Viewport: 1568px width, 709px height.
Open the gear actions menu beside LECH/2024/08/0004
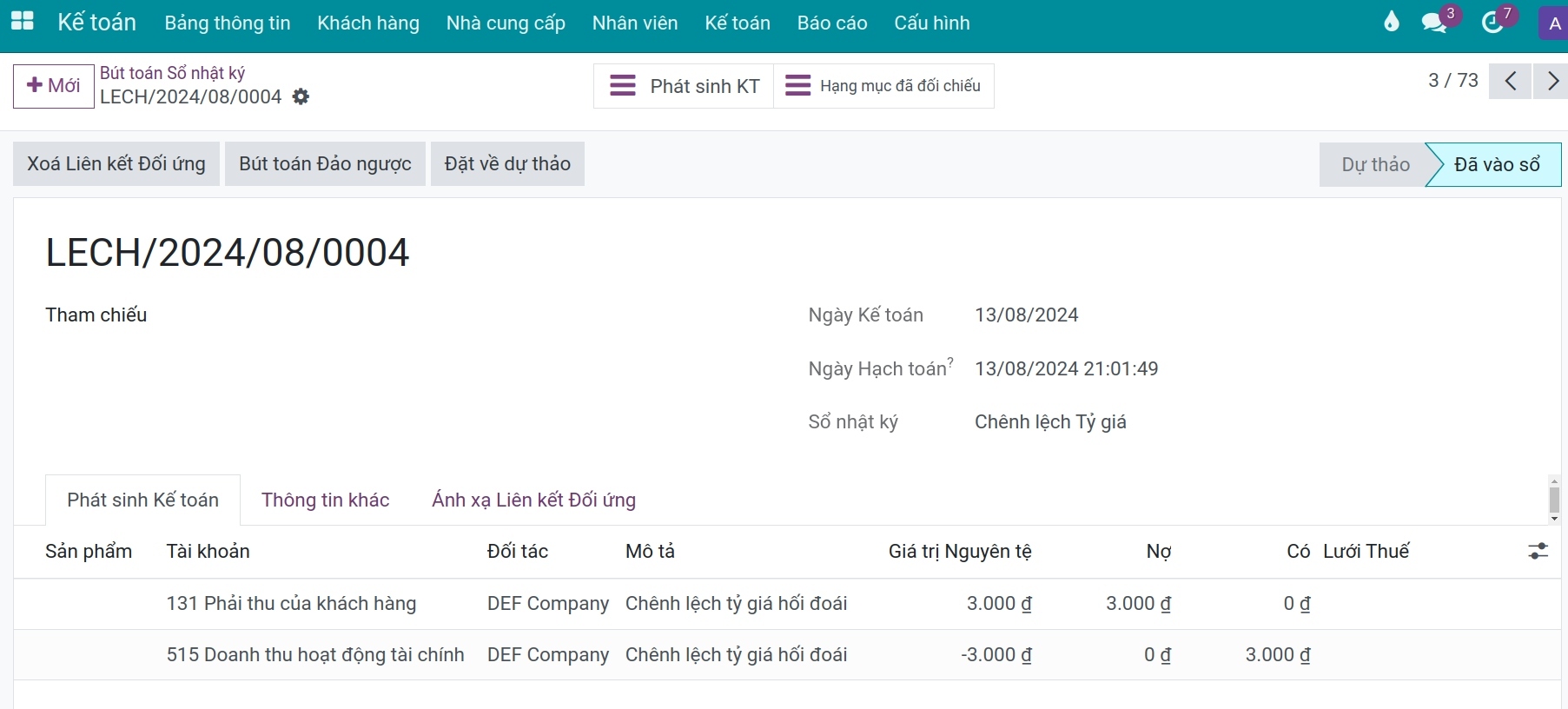[301, 96]
